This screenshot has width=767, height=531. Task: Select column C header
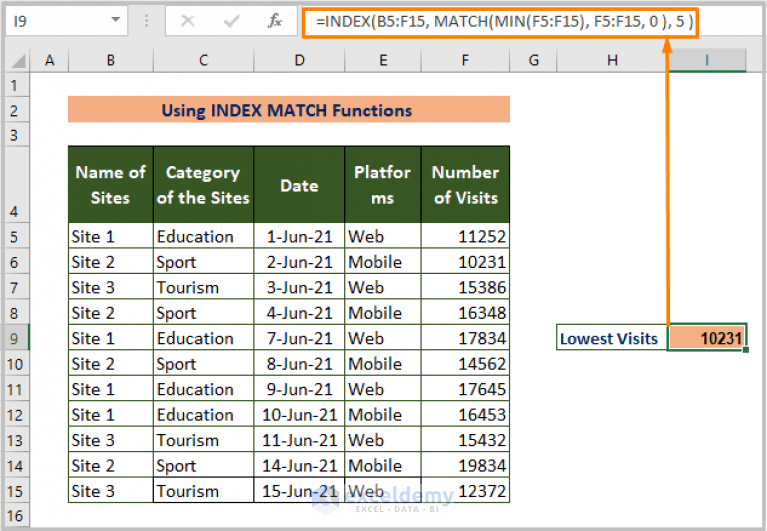(x=203, y=61)
